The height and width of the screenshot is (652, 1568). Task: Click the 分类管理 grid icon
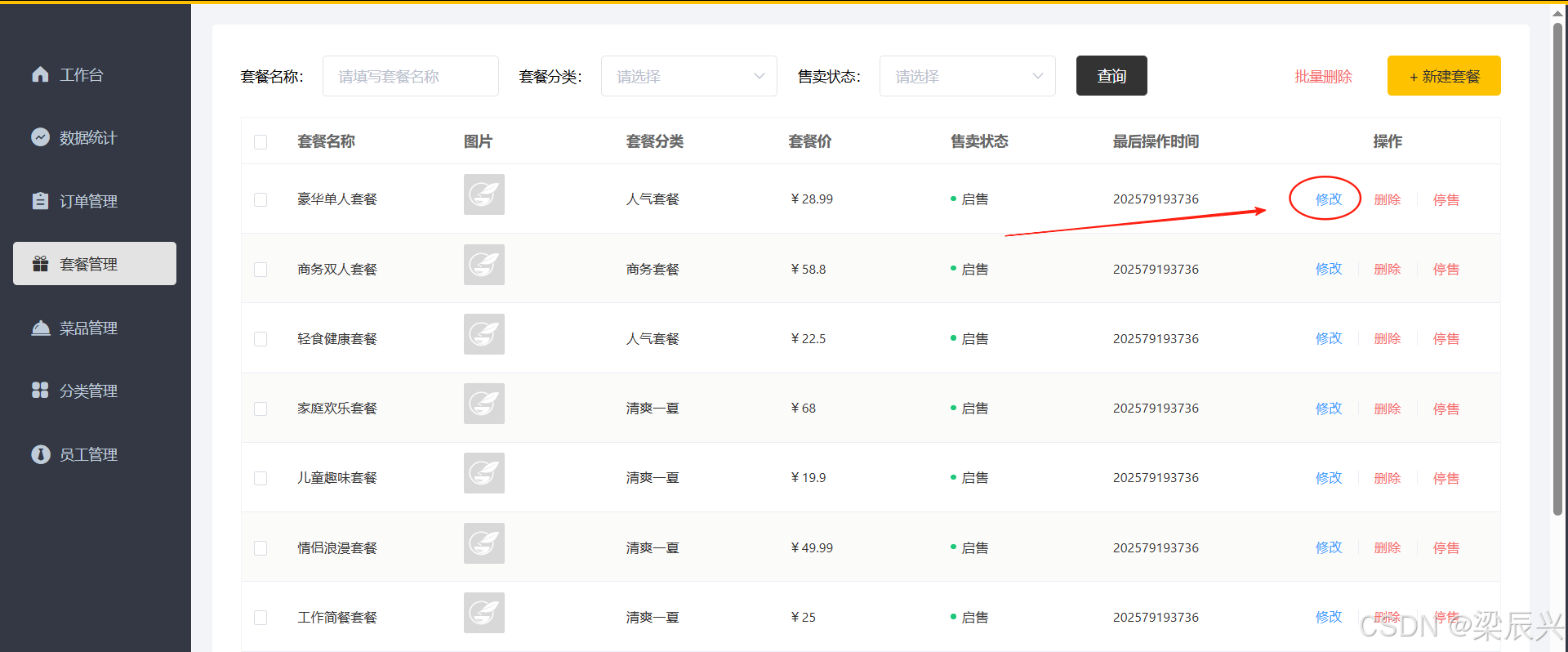[40, 391]
